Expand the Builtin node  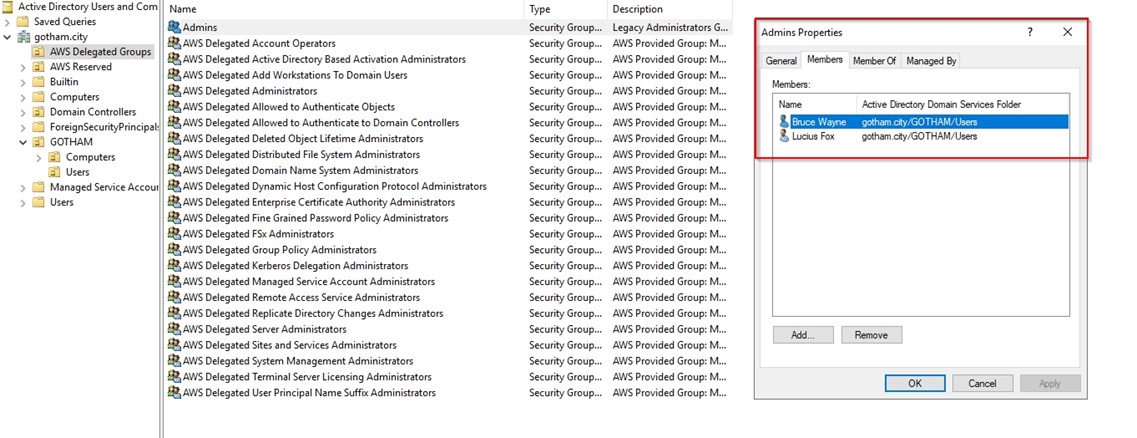23,82
